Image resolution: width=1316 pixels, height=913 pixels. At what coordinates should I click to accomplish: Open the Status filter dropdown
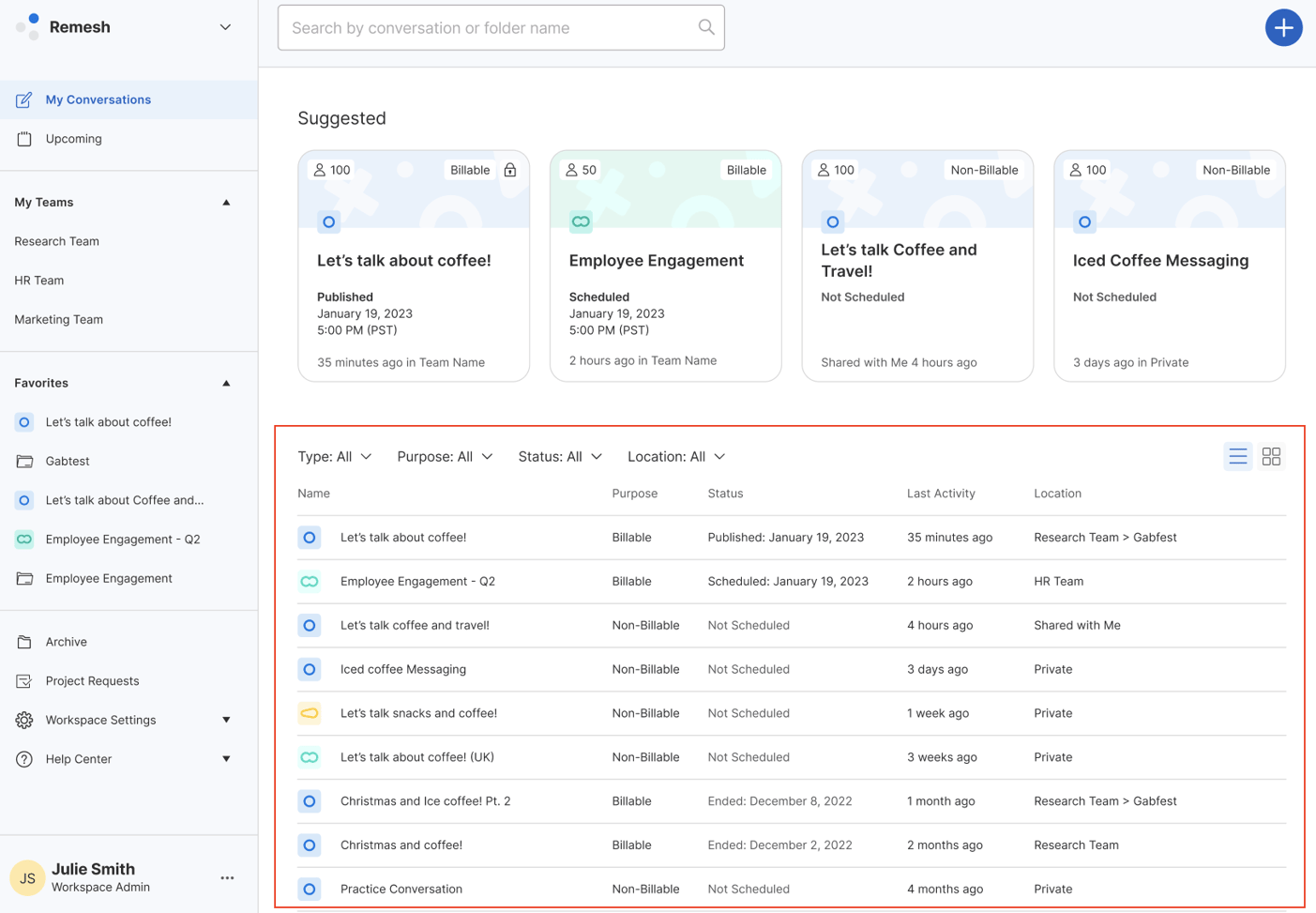point(559,456)
